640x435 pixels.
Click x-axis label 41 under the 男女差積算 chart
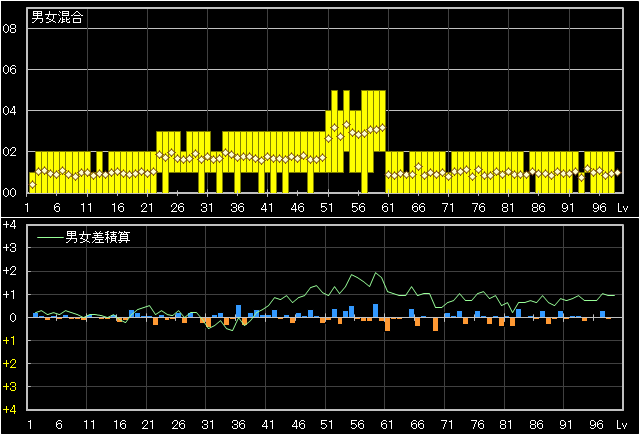pyautogui.click(x=268, y=425)
